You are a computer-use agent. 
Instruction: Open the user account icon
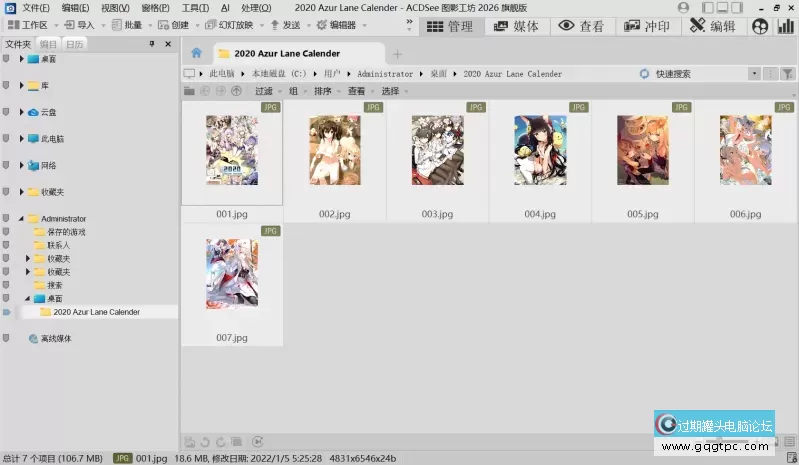(x=683, y=8)
